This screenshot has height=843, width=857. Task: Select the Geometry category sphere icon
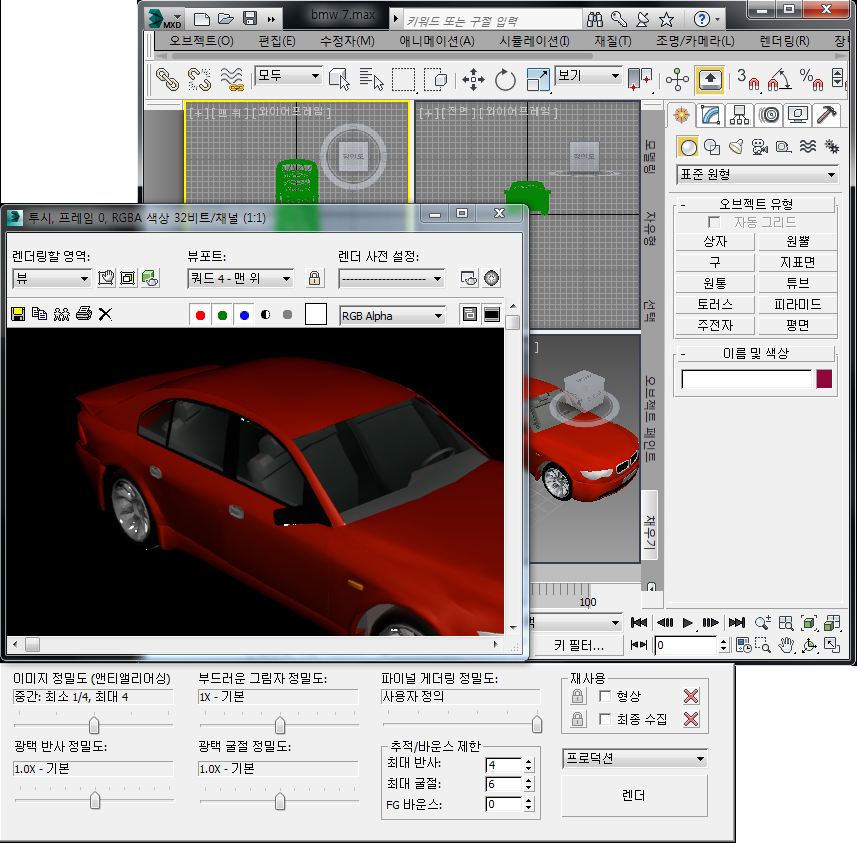688,147
